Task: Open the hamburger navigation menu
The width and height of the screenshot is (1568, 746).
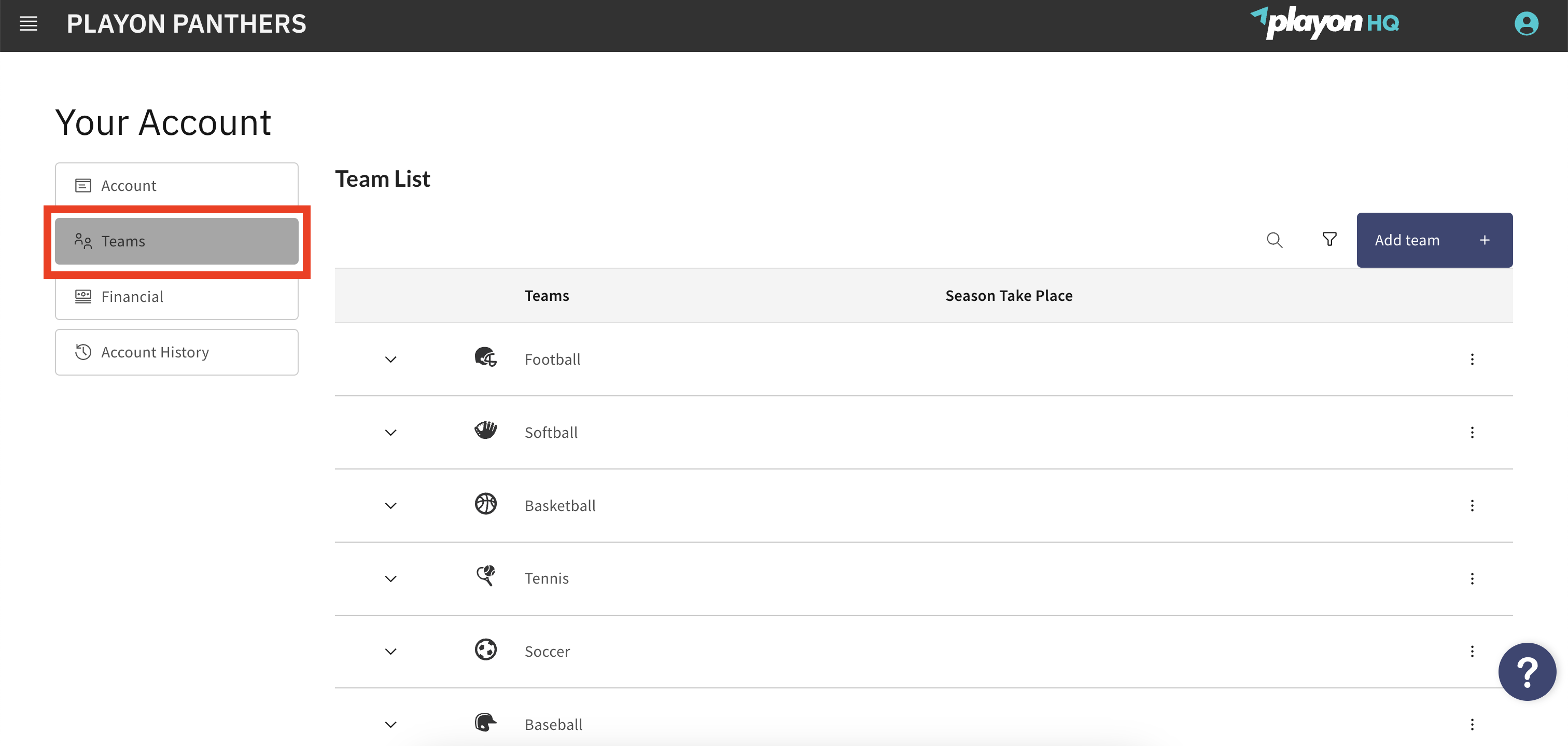Action: pyautogui.click(x=29, y=24)
